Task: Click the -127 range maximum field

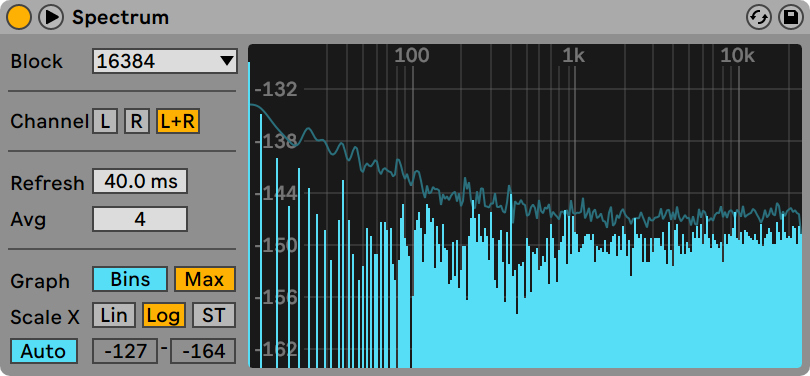Action: tap(125, 351)
